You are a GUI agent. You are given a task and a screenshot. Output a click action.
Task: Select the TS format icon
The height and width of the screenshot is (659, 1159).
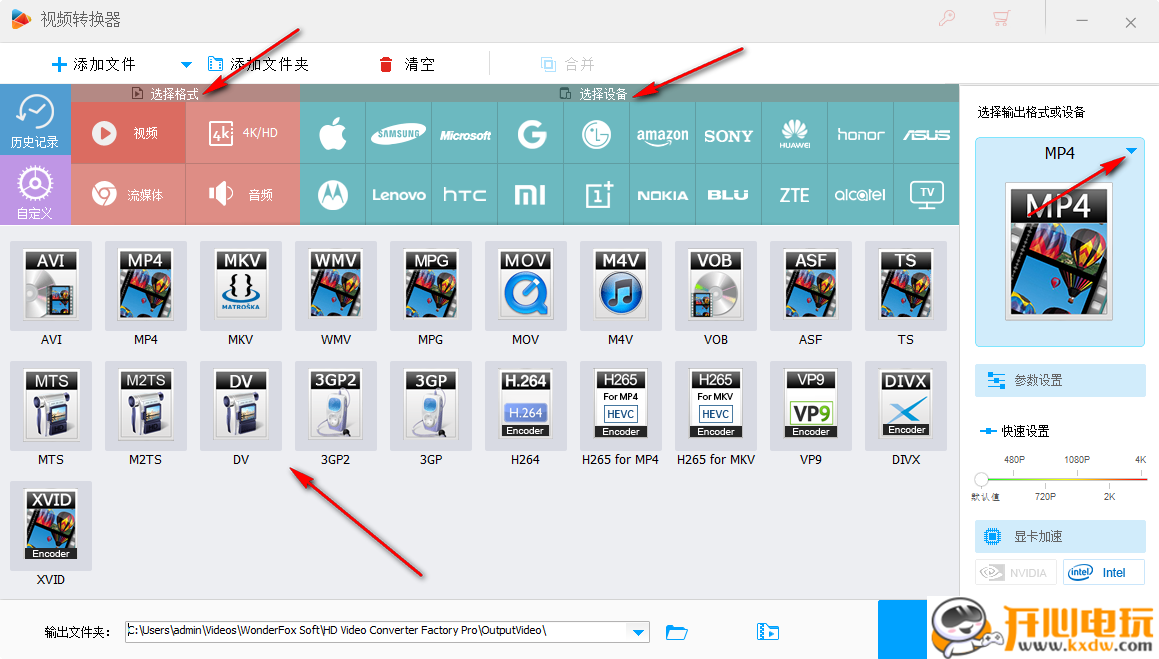click(x=905, y=286)
